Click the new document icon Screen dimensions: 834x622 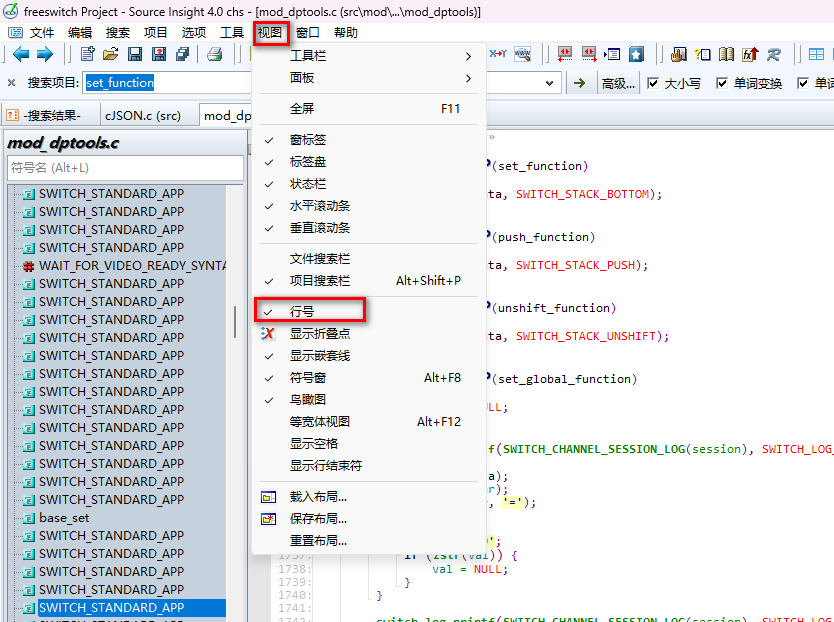click(87, 54)
